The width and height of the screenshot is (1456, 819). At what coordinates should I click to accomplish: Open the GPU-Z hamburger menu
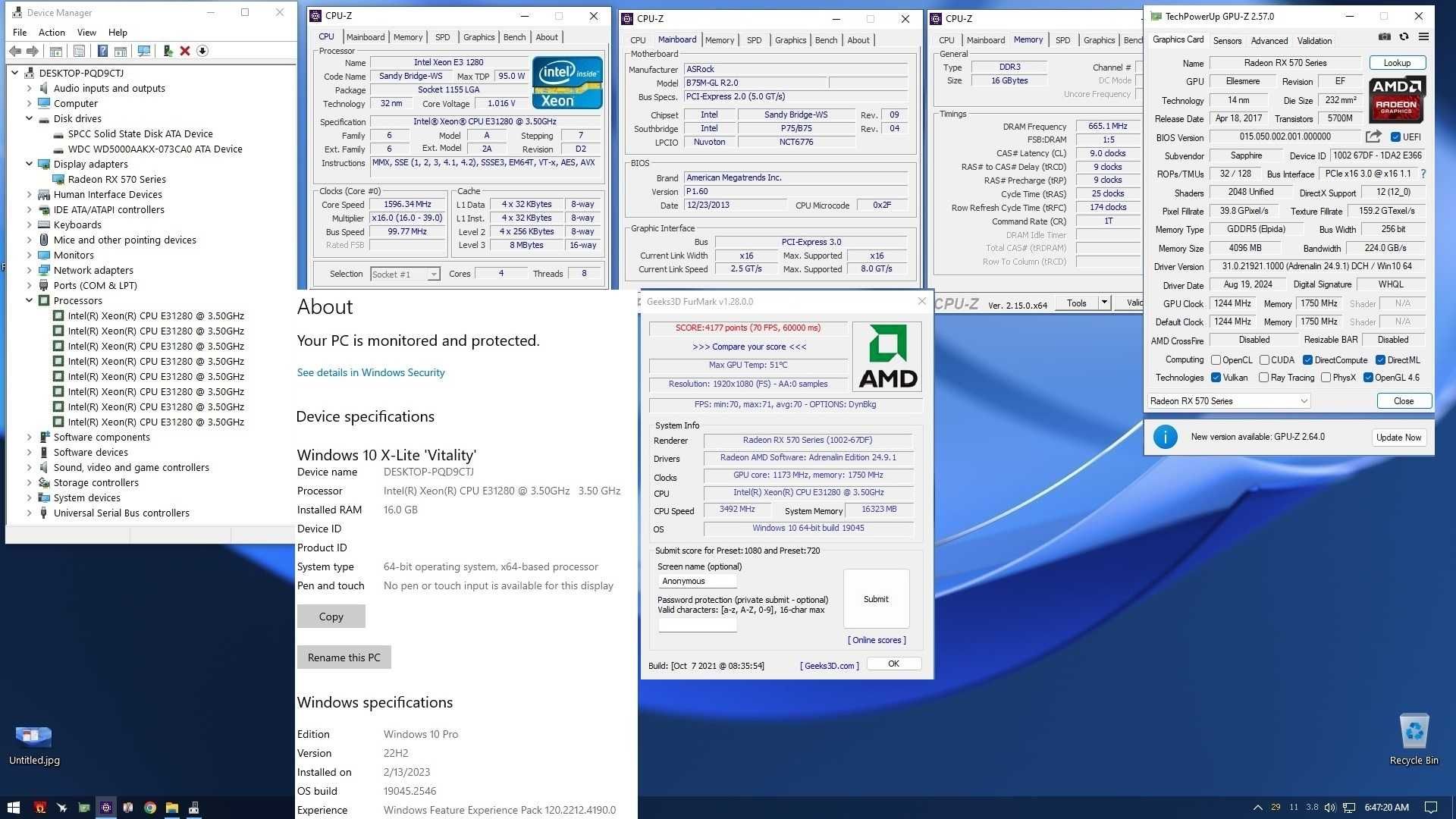tap(1423, 37)
